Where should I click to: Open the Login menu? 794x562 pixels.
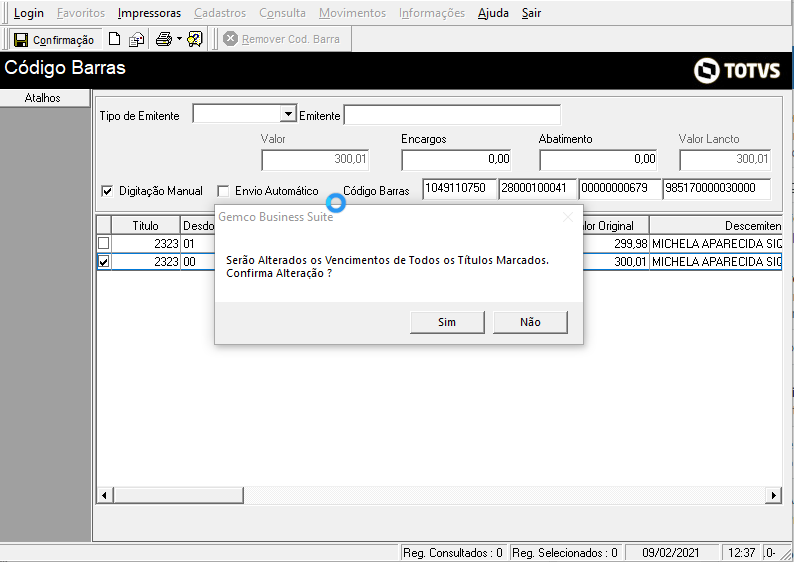[29, 13]
